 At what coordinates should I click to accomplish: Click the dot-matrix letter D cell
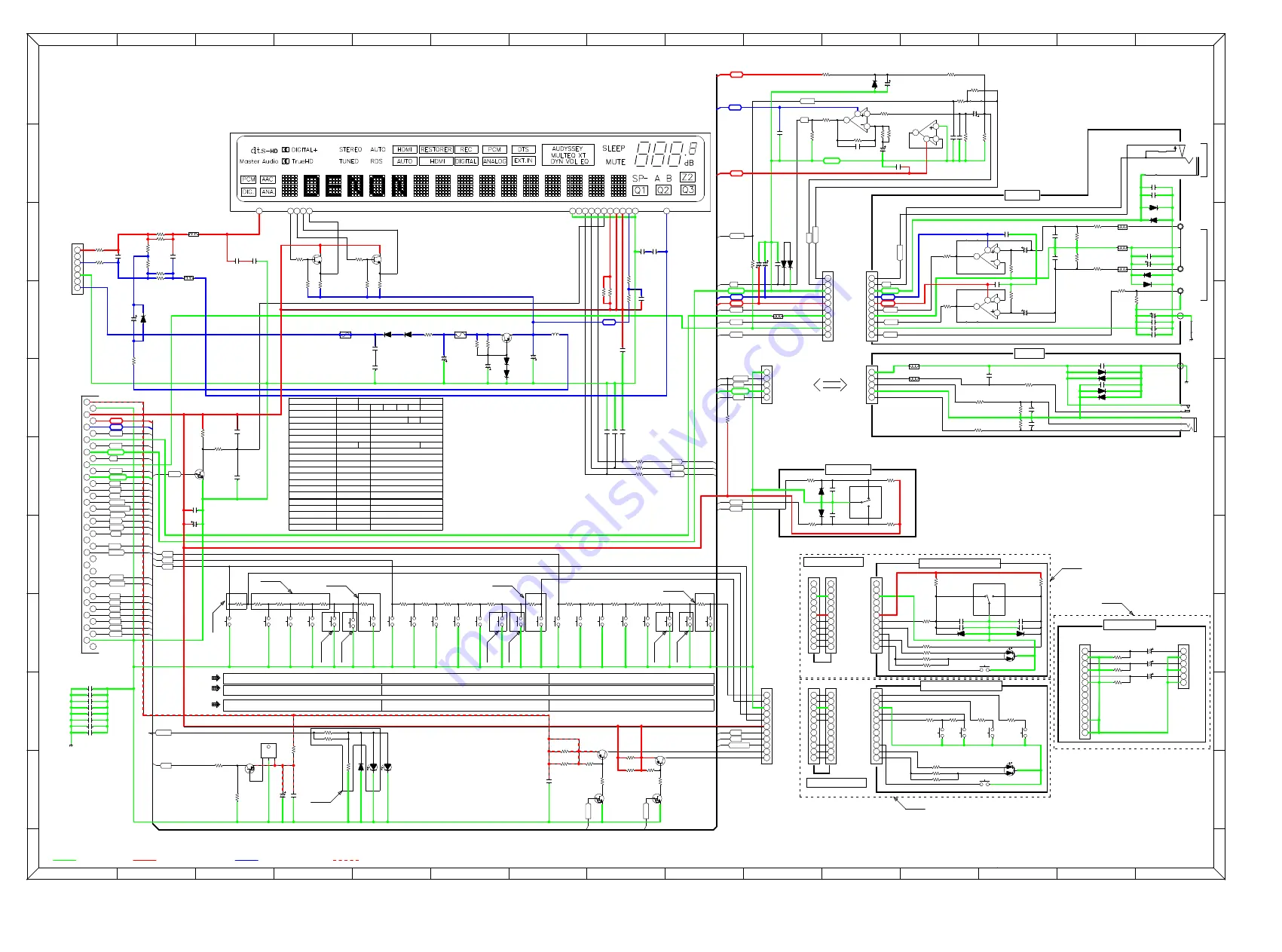click(311, 185)
